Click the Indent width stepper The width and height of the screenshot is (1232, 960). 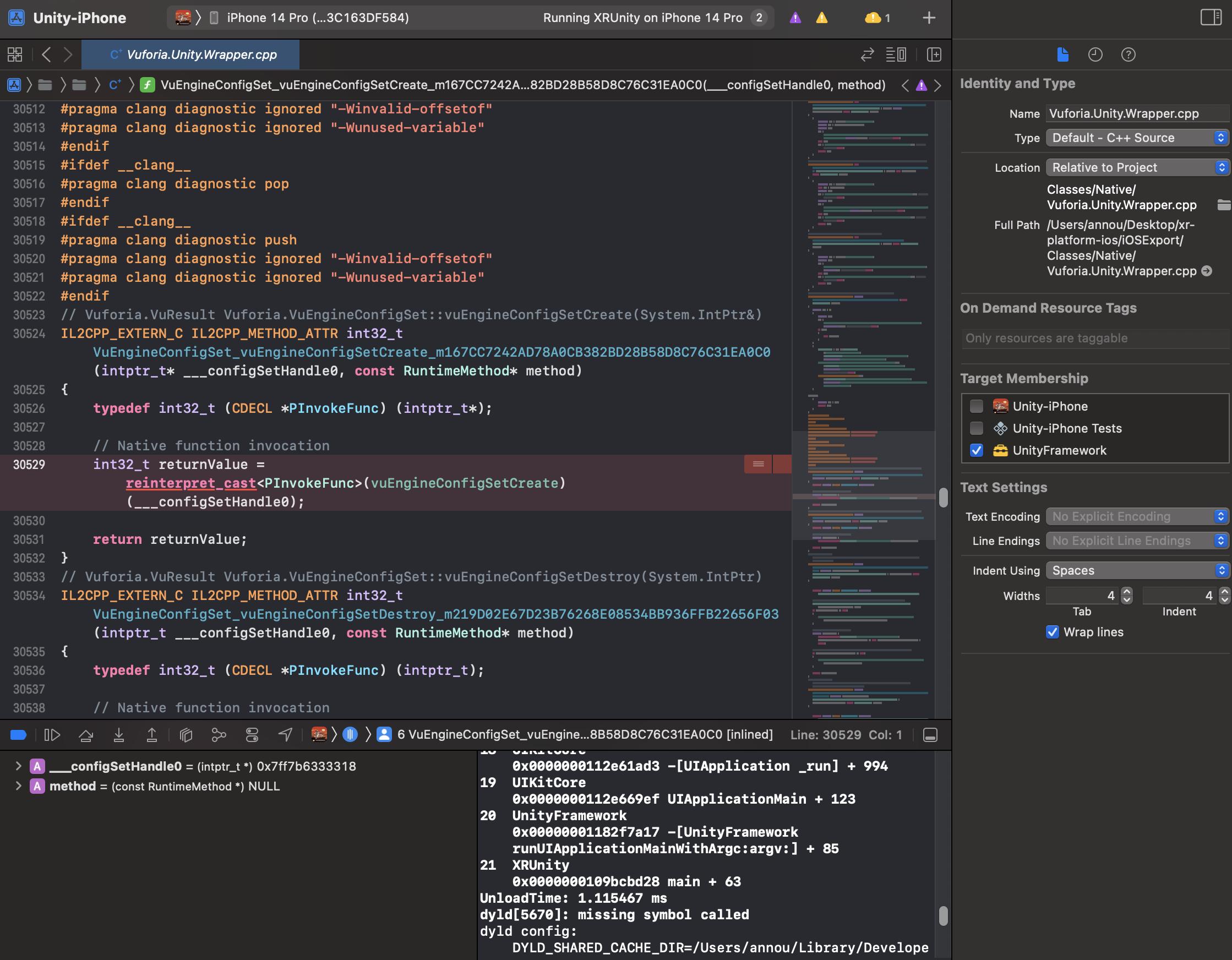tap(1224, 595)
